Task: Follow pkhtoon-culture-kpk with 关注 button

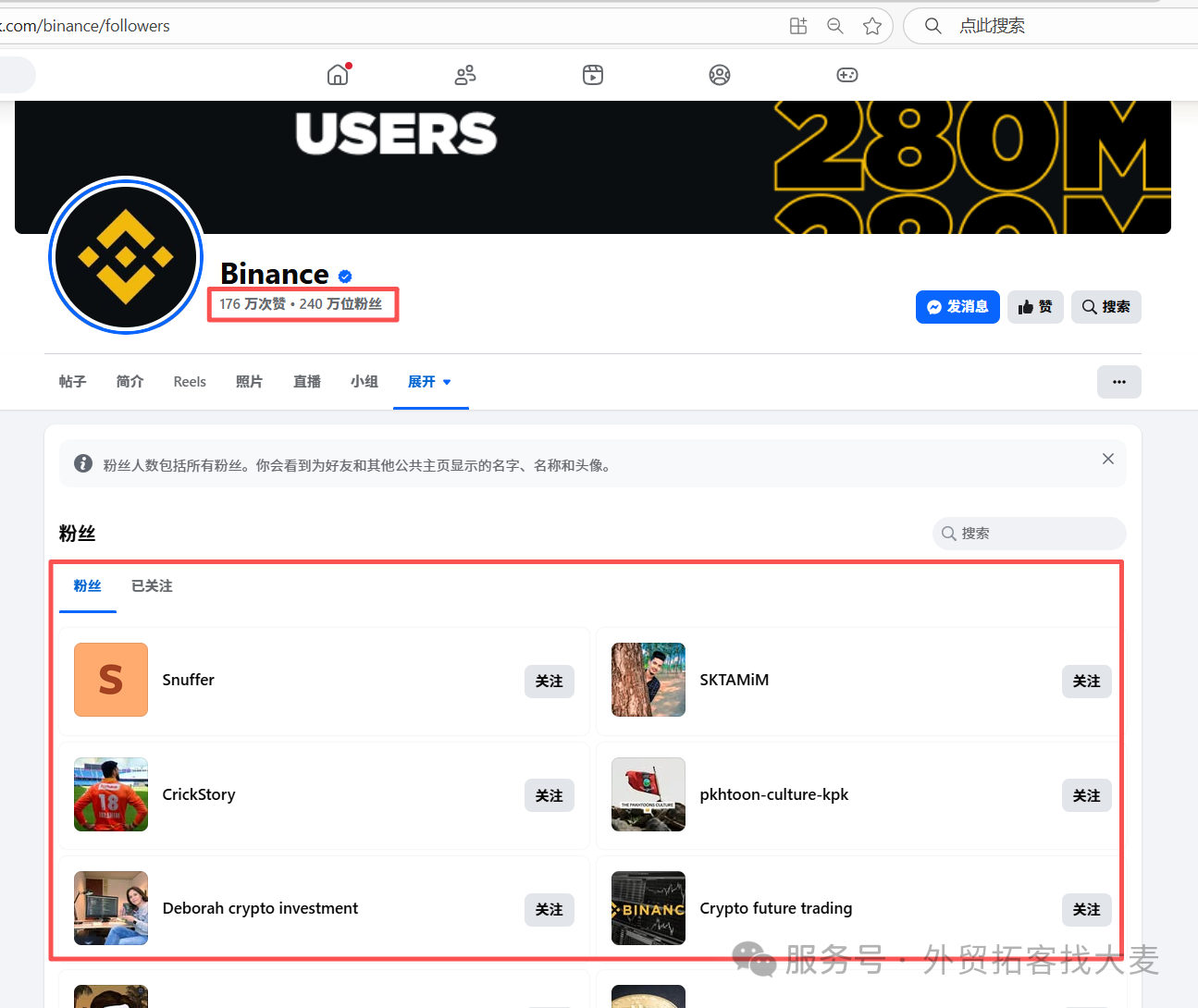Action: coord(1087,796)
